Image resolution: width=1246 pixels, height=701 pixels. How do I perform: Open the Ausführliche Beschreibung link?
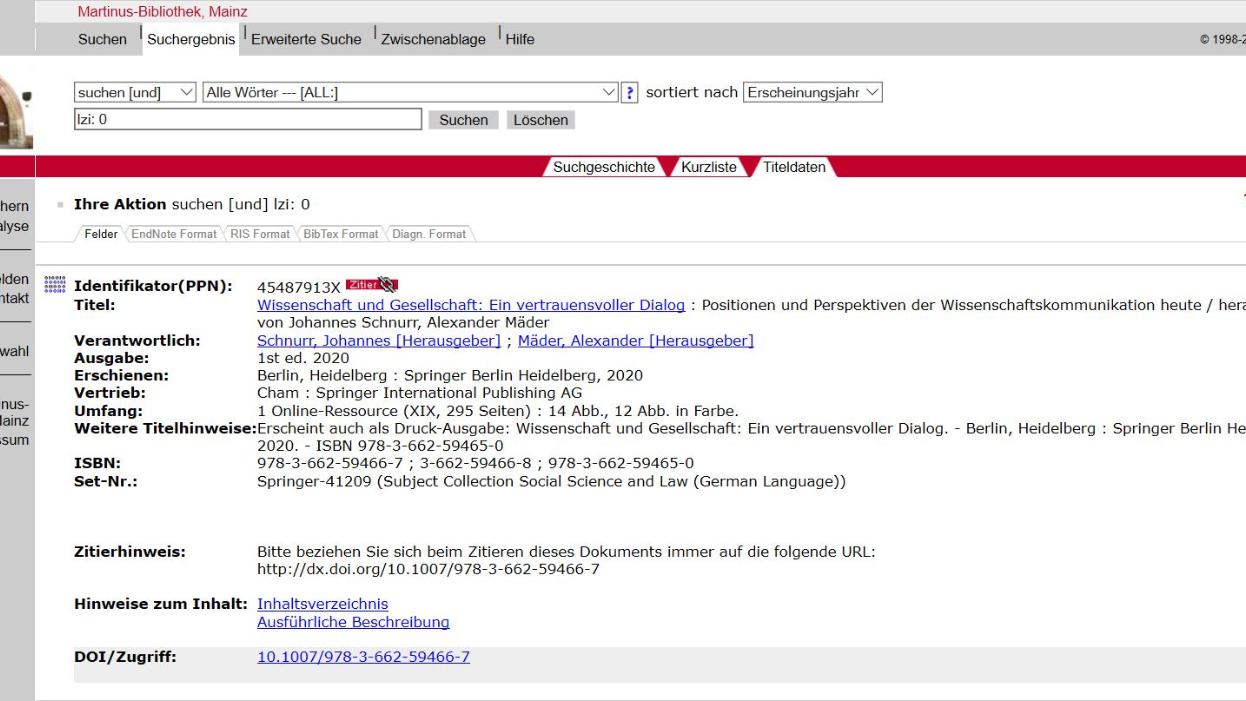[353, 622]
